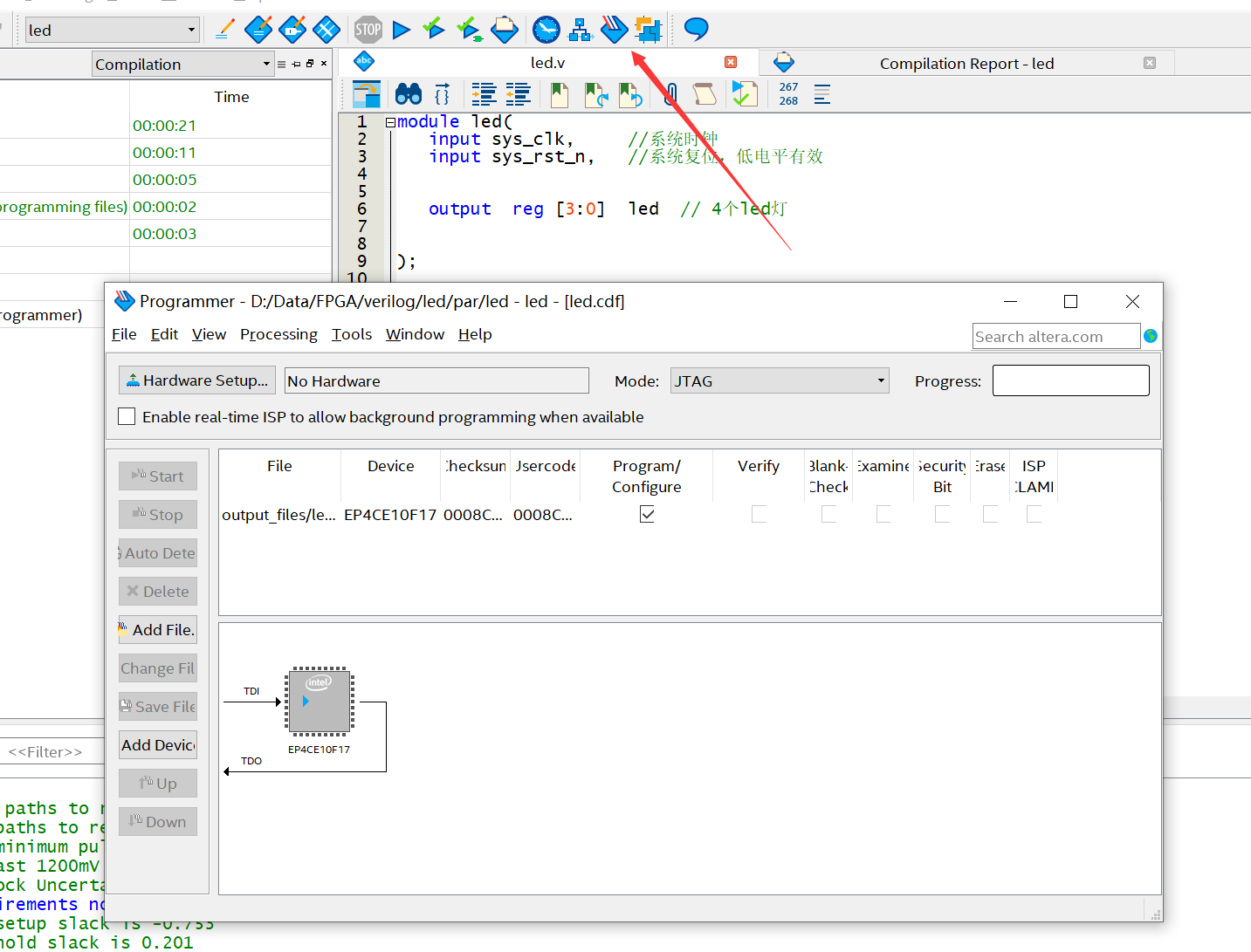This screenshot has width=1251, height=952.
Task: Click the Add Device button
Action: click(x=158, y=745)
